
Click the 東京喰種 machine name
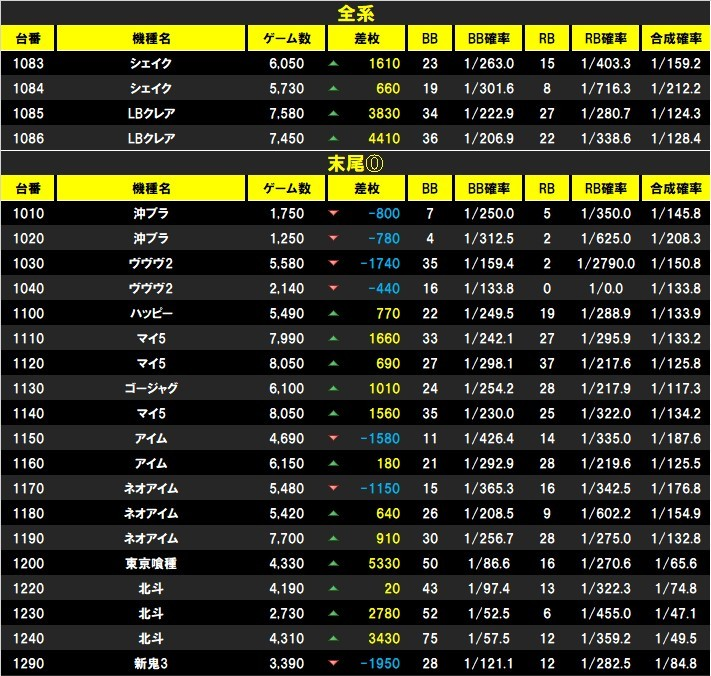[151, 564]
